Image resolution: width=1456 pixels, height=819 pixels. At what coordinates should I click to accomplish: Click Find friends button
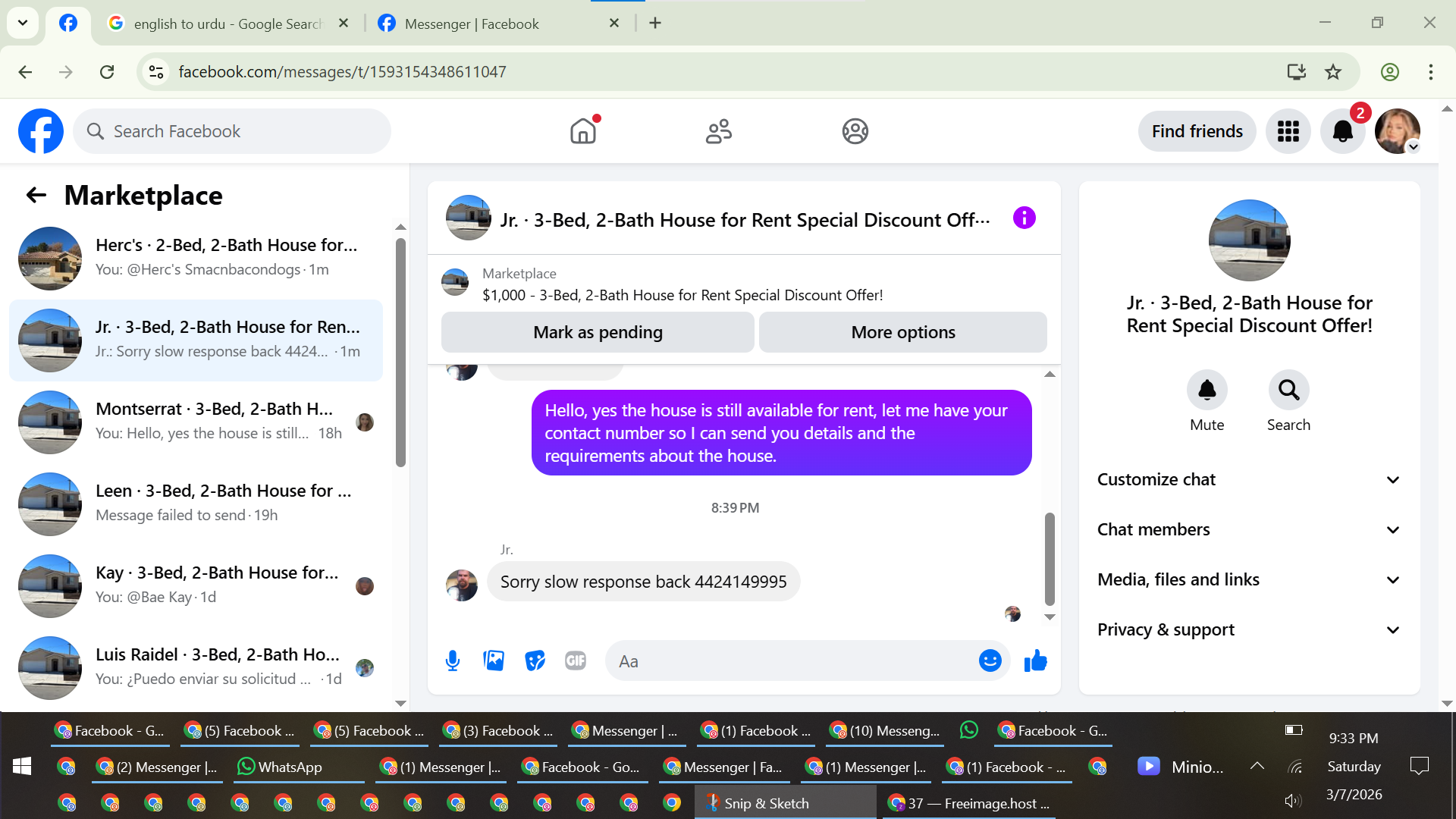click(1197, 131)
